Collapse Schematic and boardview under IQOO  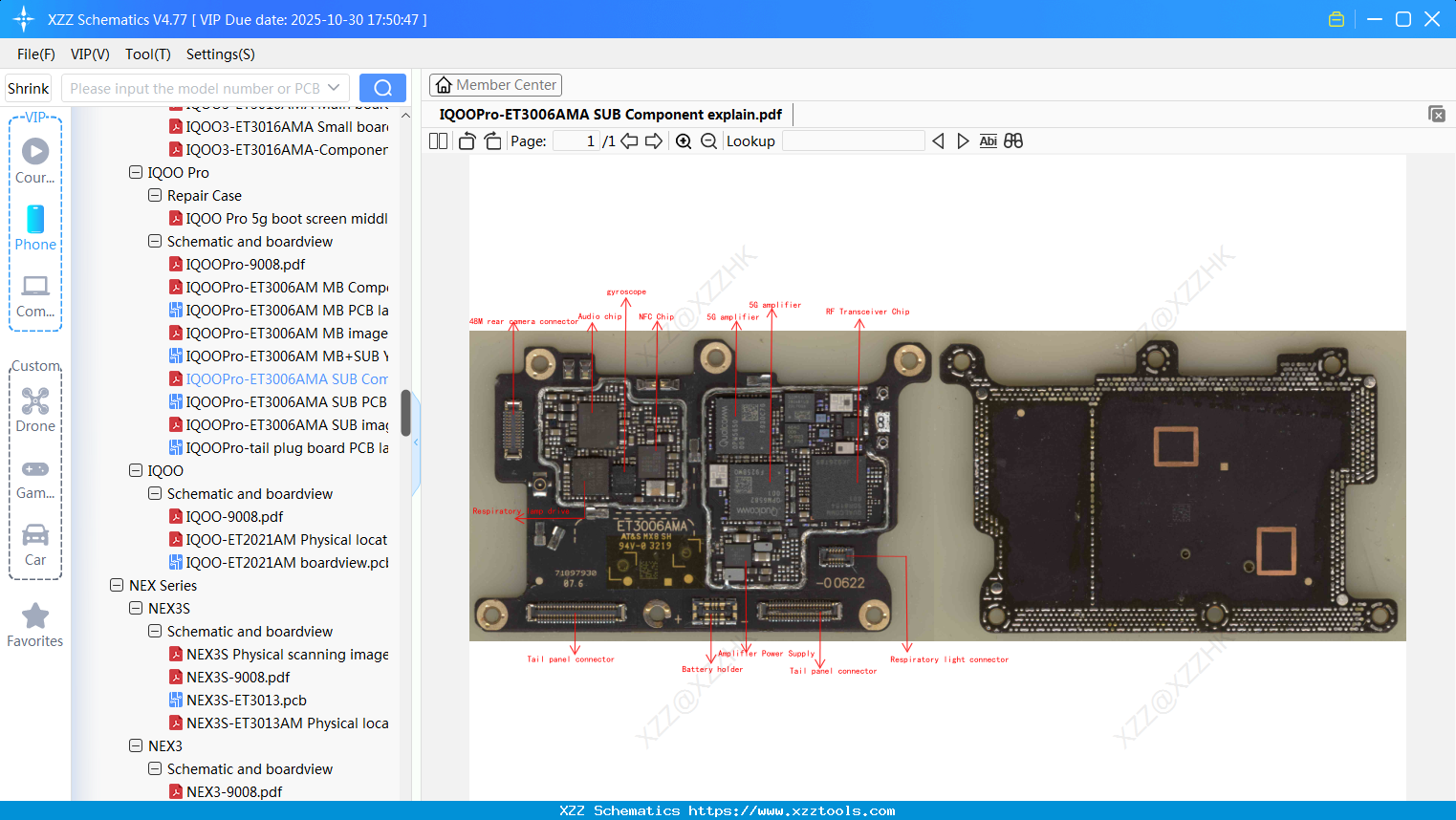point(155,494)
